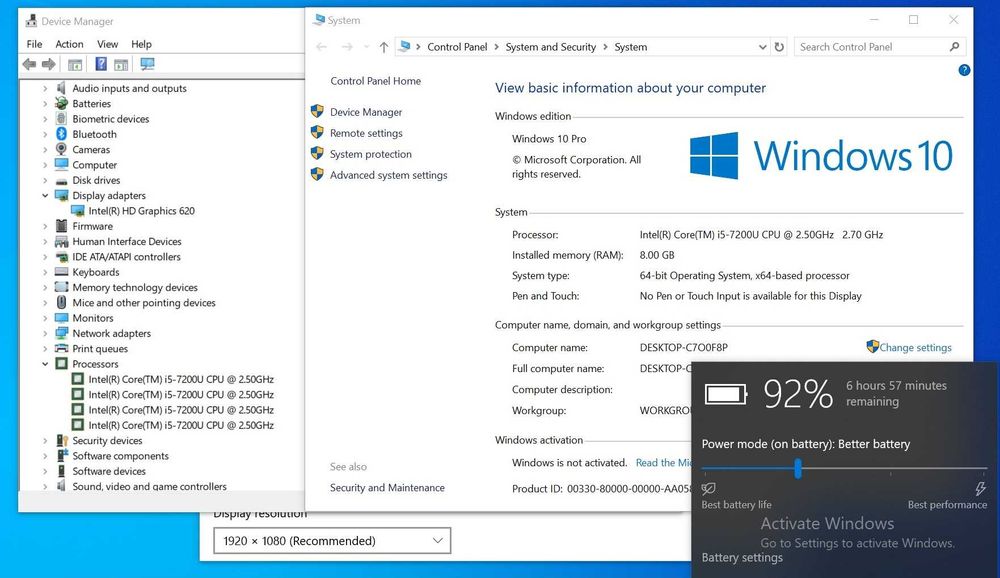
Task: Click the Device Manager app icon in title bar
Action: pyautogui.click(x=31, y=21)
